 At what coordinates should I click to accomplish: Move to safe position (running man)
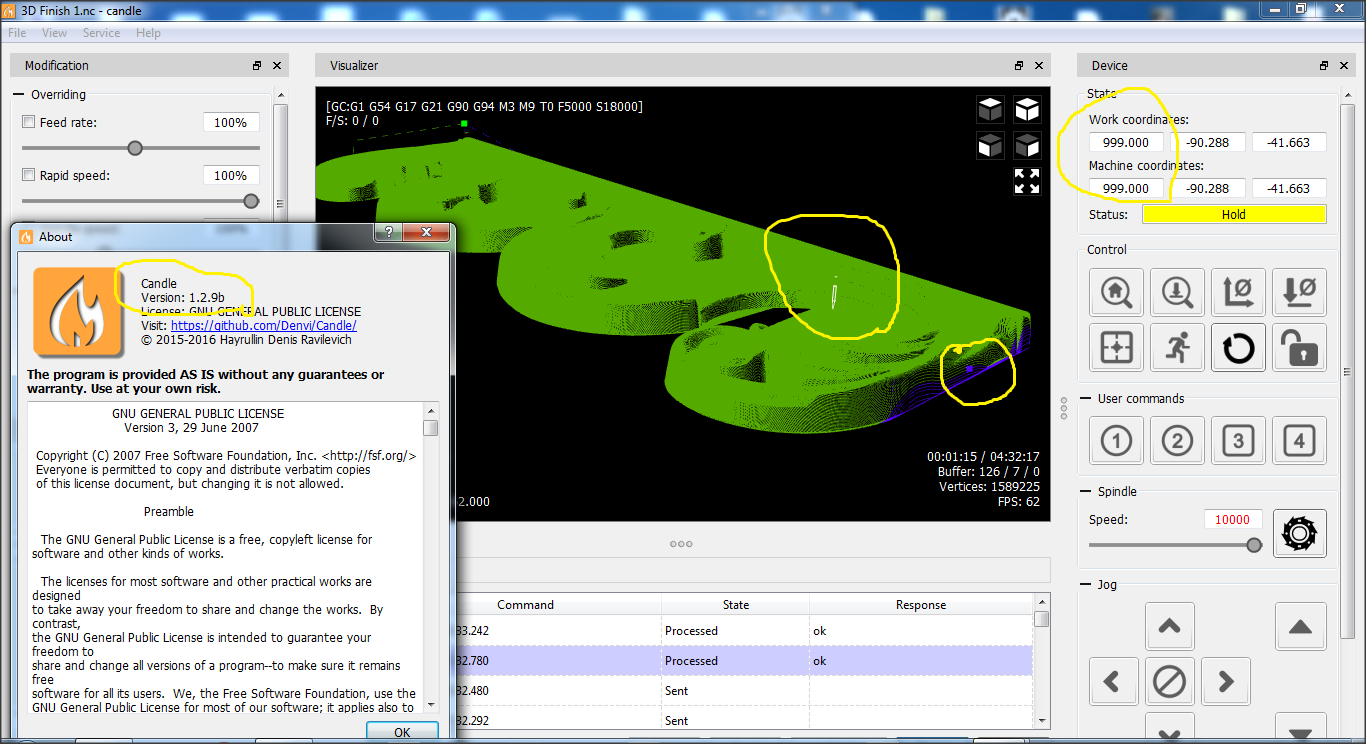[x=1177, y=348]
